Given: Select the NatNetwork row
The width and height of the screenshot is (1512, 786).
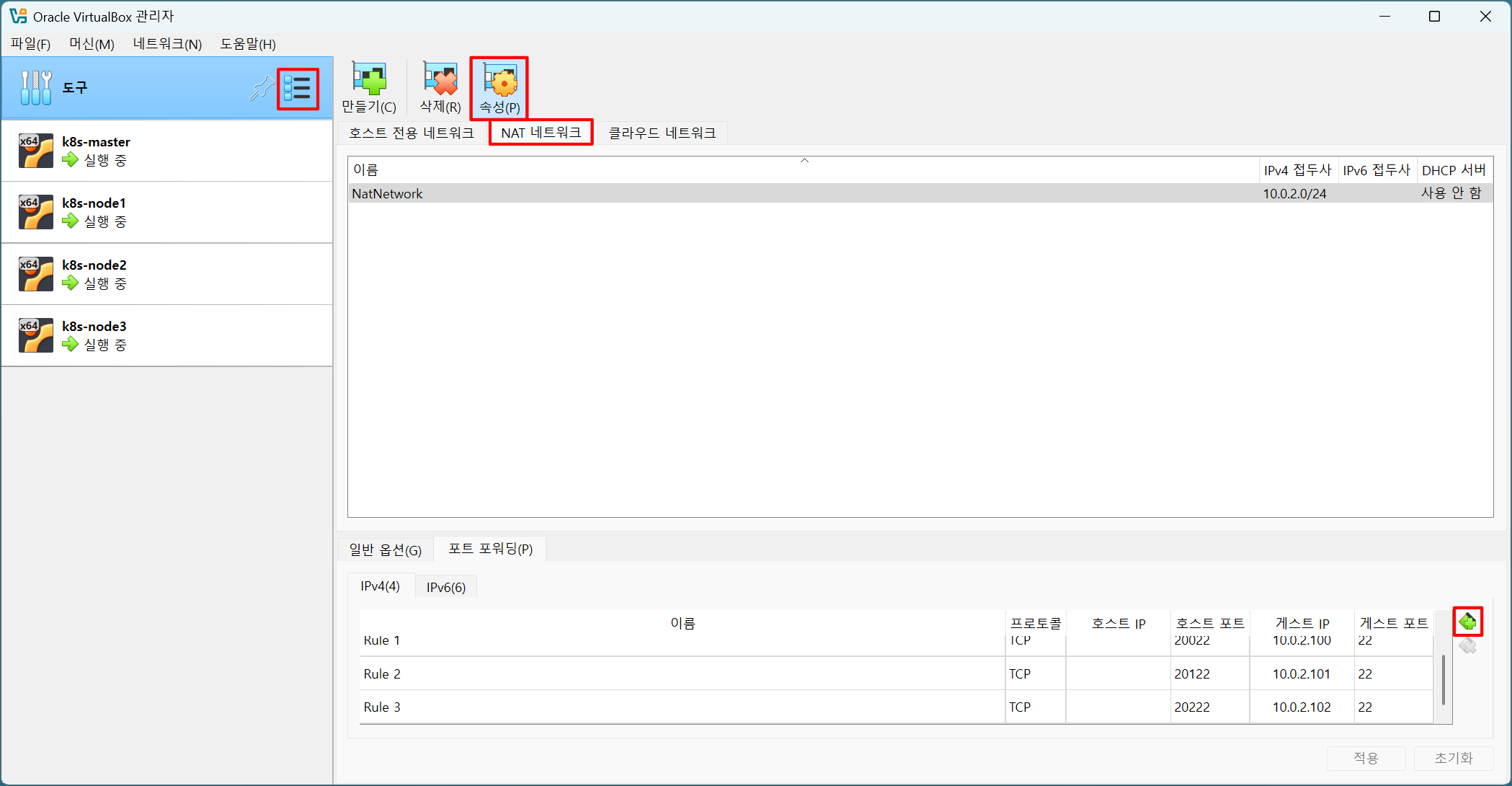Looking at the screenshot, I should (920, 193).
